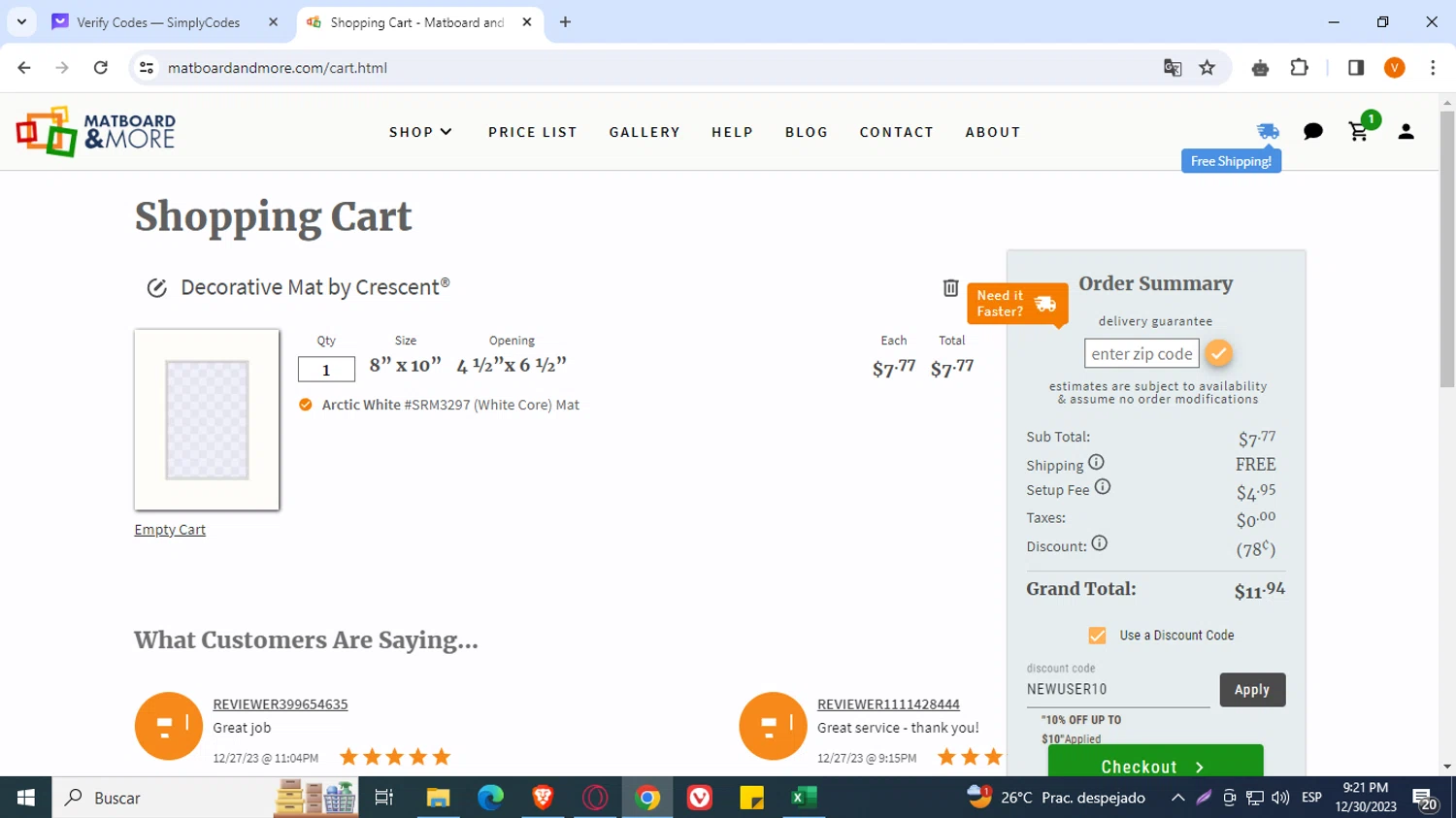Click the blue free shipping truck icon
1456x818 pixels.
click(1268, 131)
